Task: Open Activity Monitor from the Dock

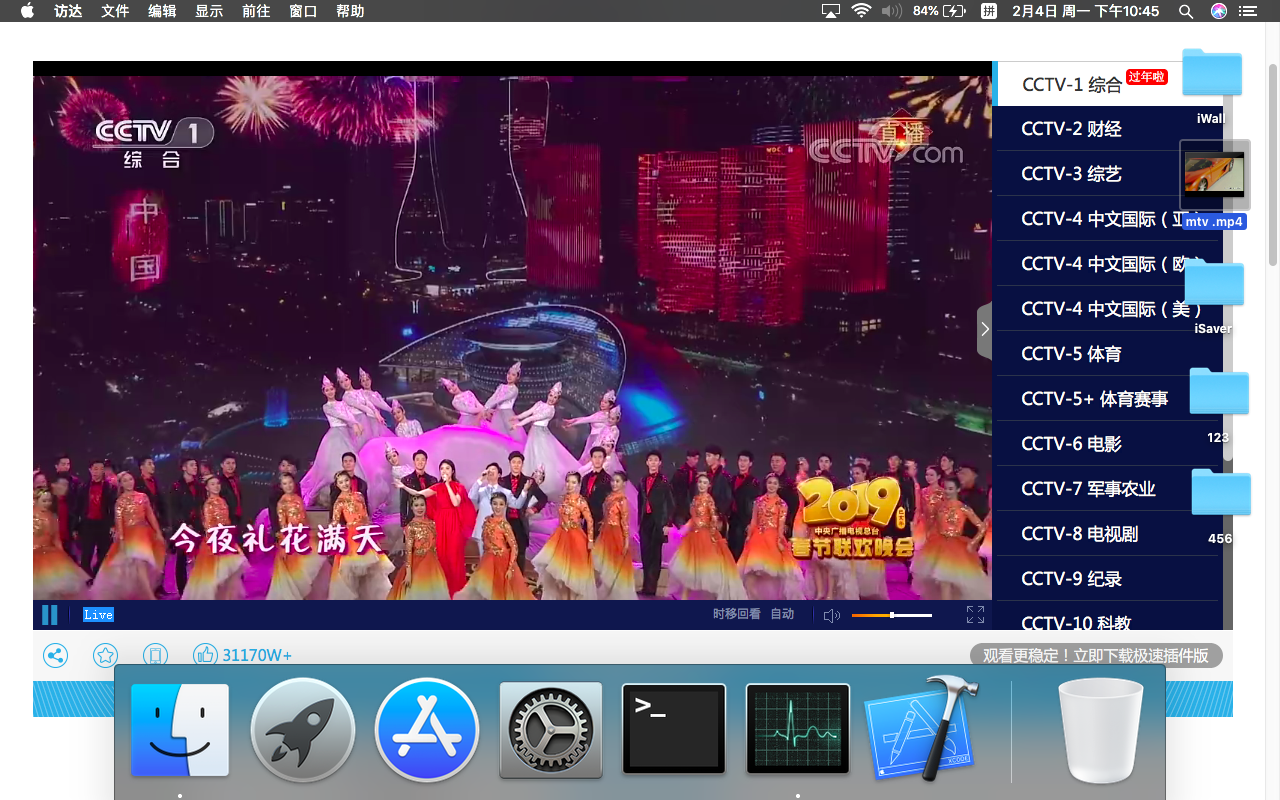Action: pyautogui.click(x=798, y=729)
